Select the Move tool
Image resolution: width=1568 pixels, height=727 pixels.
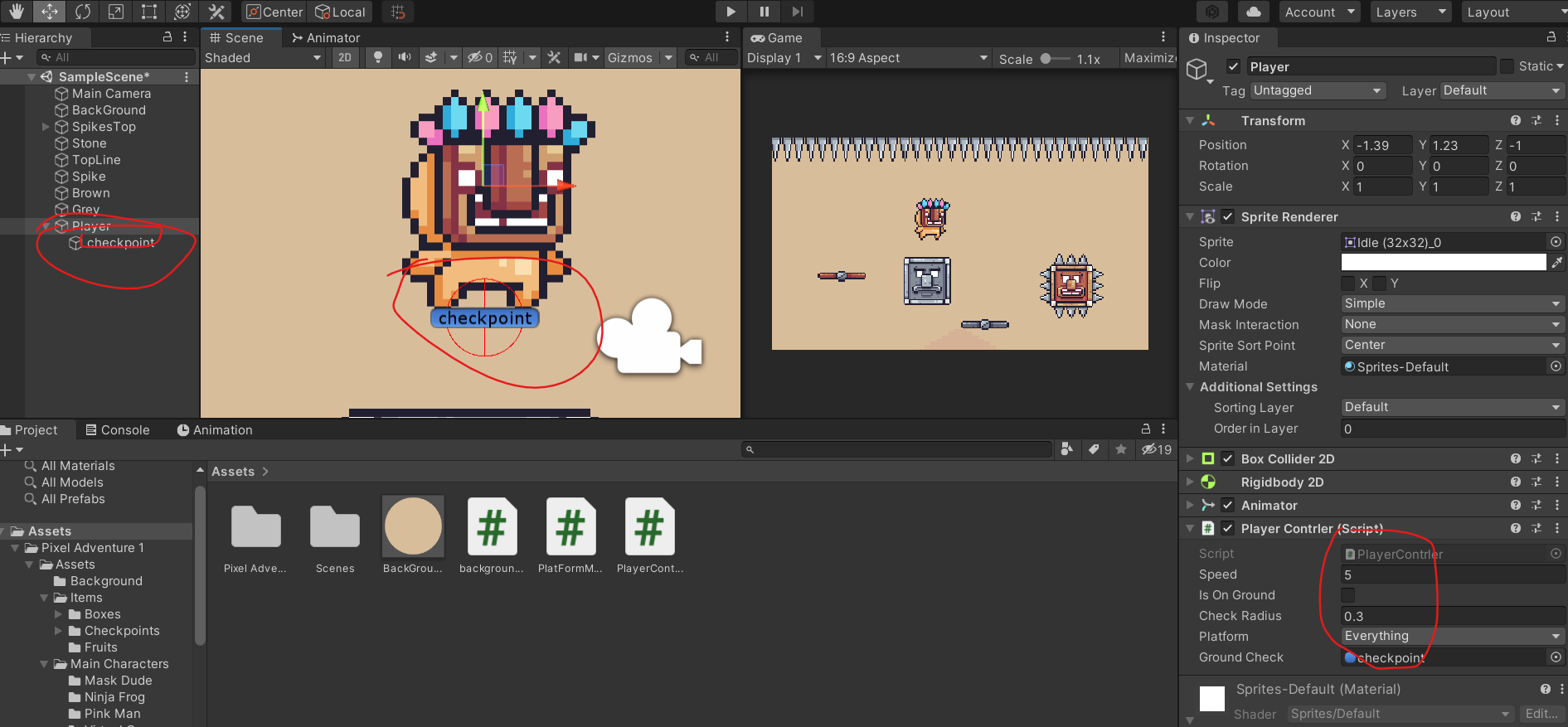(50, 12)
